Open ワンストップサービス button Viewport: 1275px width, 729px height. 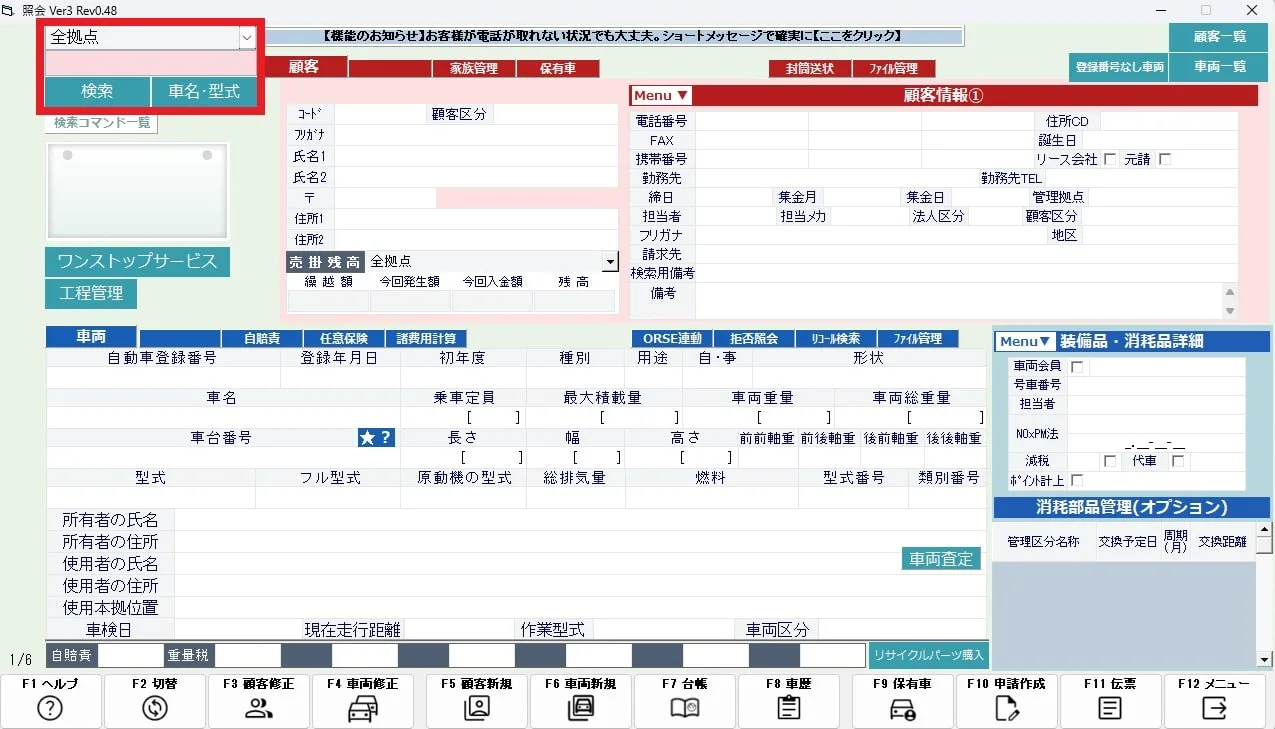pos(137,261)
